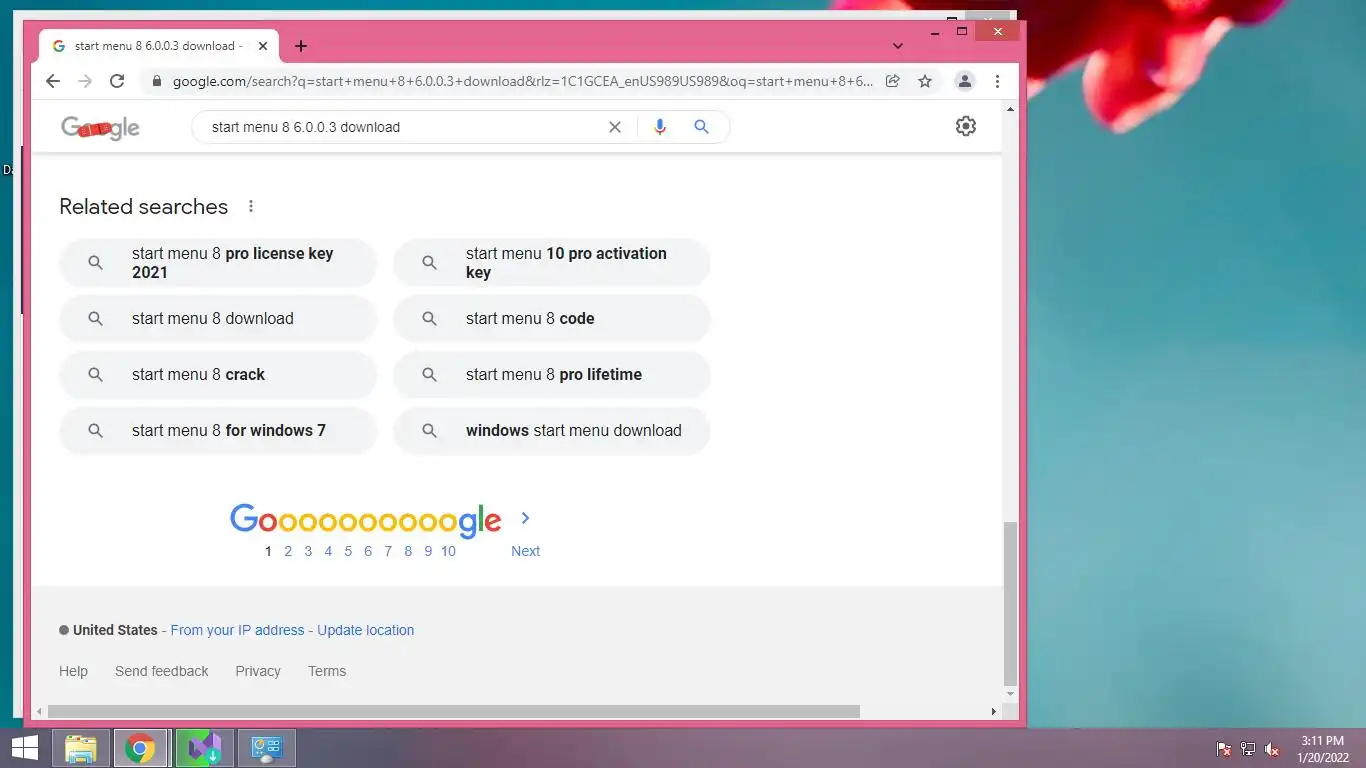
Task: Select start menu 8 pro lifetime suggestion
Action: pos(552,375)
